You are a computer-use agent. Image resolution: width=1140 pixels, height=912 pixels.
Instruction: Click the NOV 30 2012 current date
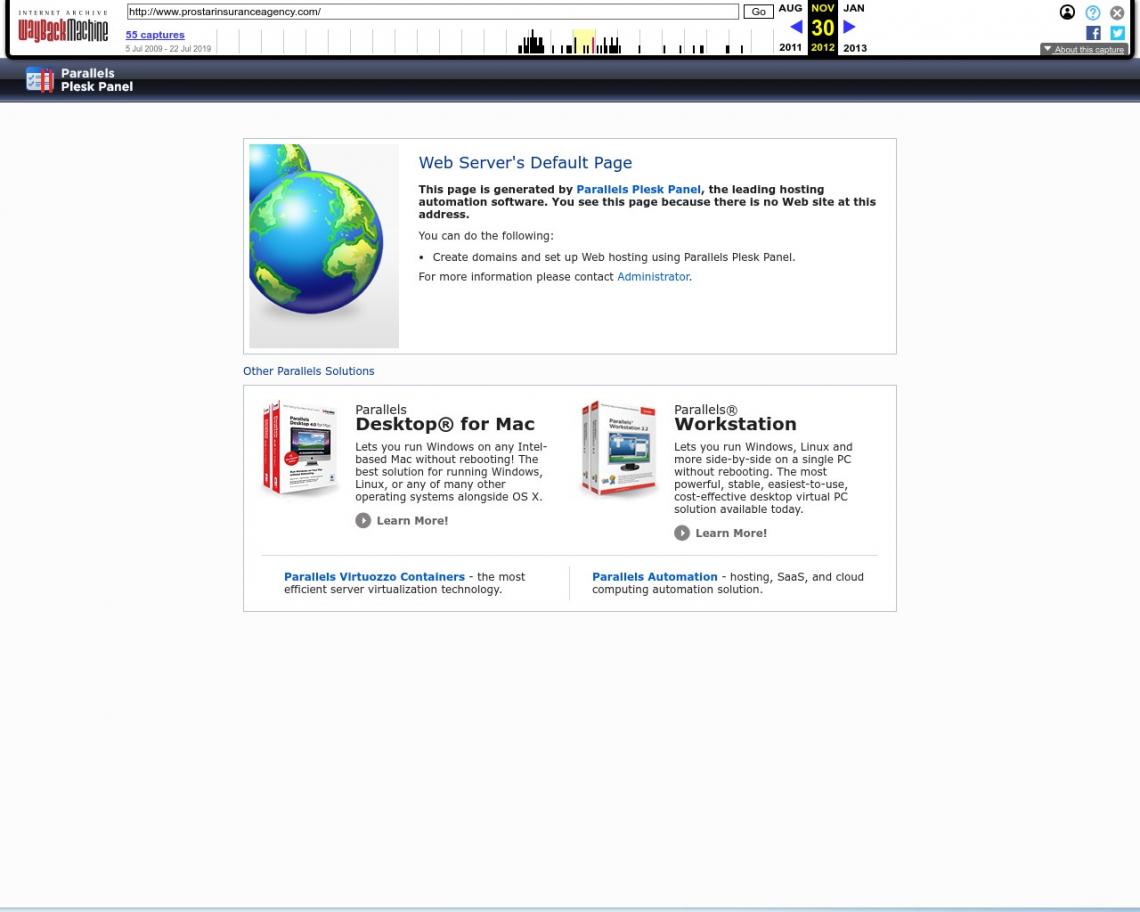click(x=822, y=28)
